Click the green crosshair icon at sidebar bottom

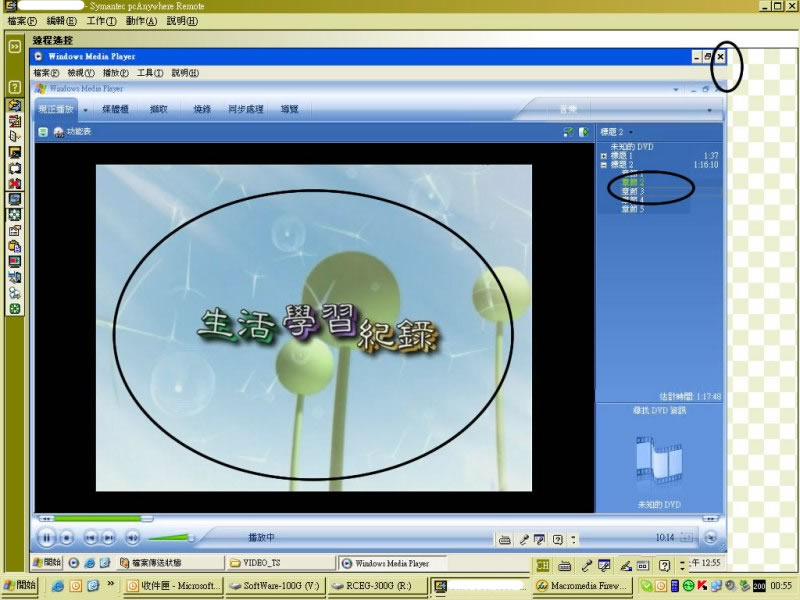point(15,309)
